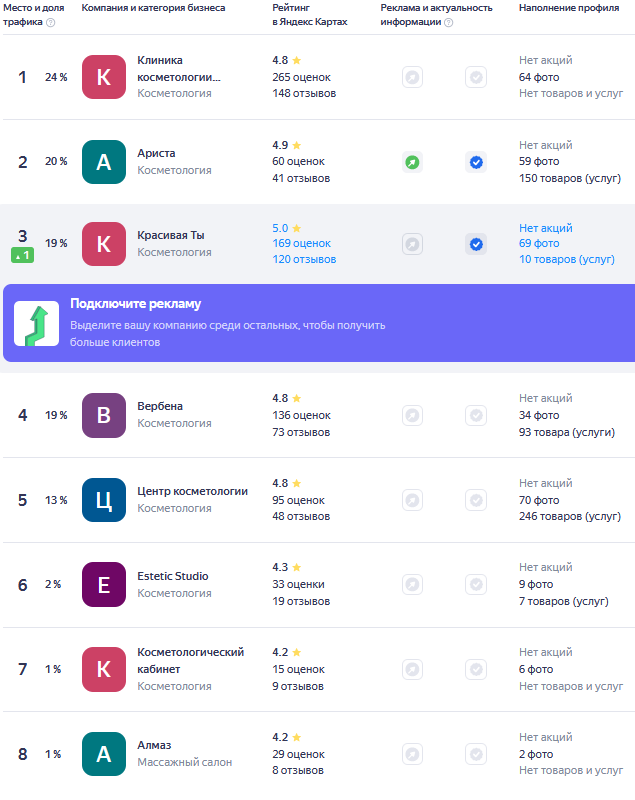
Task: Click the '93 товара (услуги)' text
Action: (x=567, y=432)
